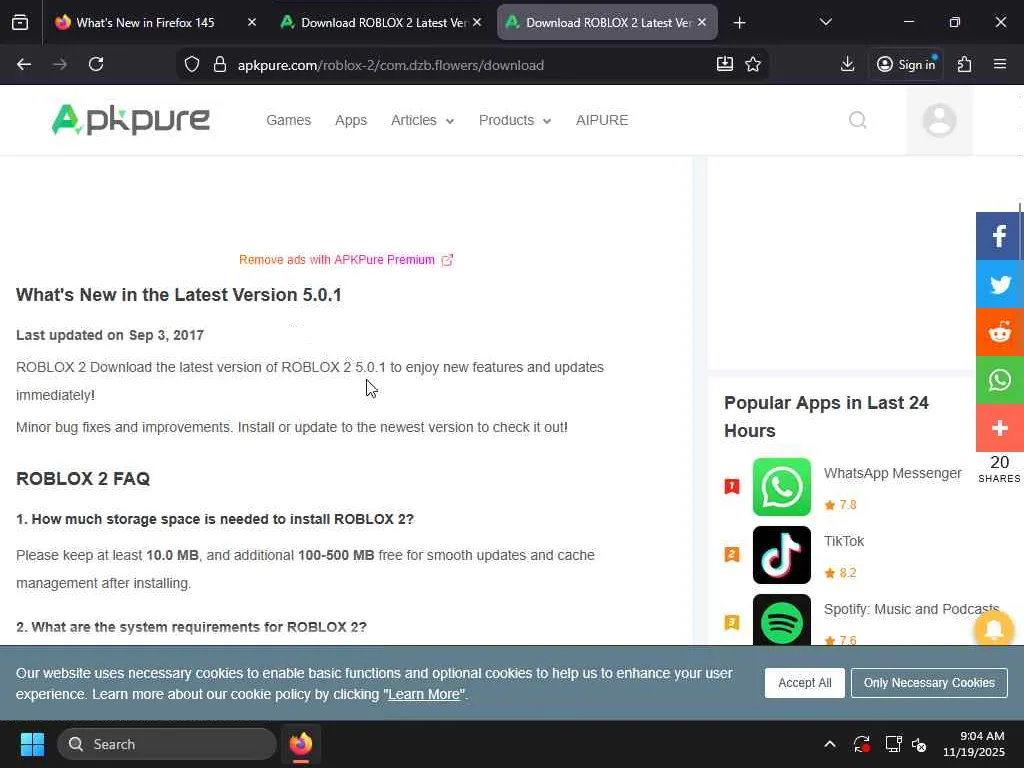Close the What's New in Firefox 145 tab
The height and width of the screenshot is (768, 1024).
click(251, 22)
